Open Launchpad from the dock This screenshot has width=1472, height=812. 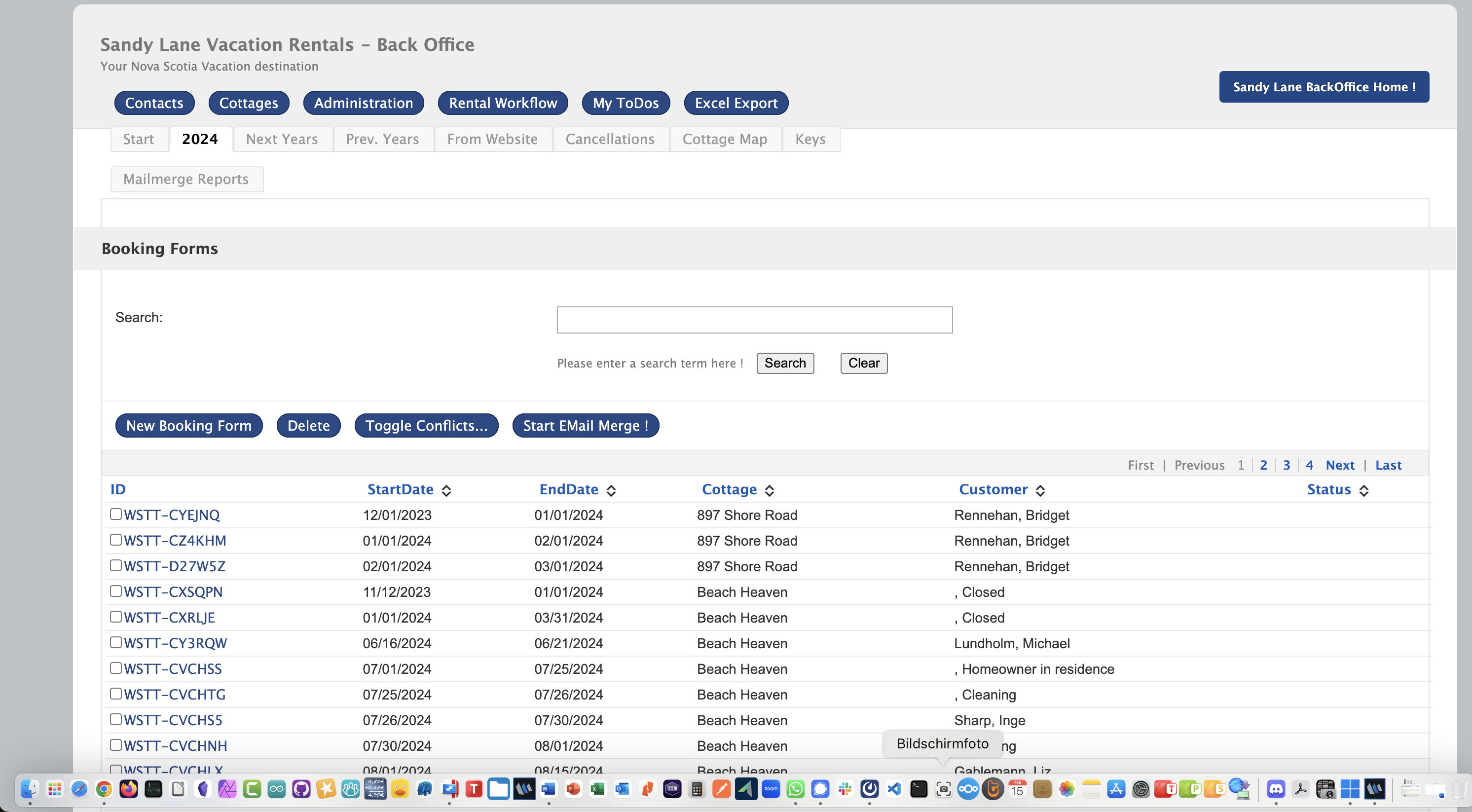(54, 789)
